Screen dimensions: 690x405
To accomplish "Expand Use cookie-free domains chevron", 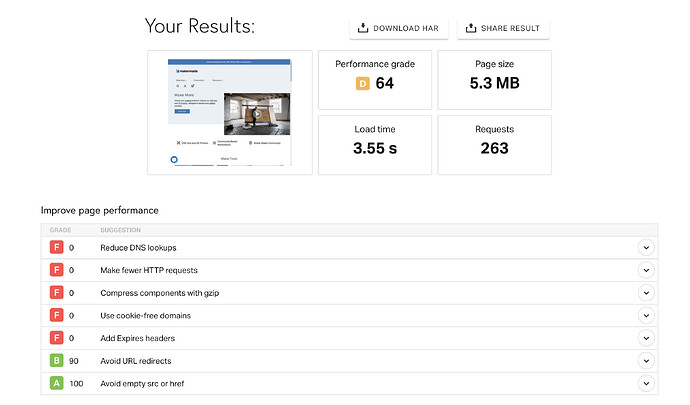I will 645,316.
